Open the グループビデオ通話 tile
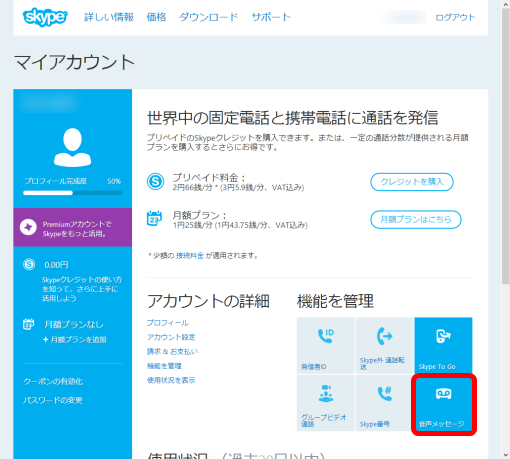Image resolution: width=510 pixels, height=459 pixels. point(326,403)
